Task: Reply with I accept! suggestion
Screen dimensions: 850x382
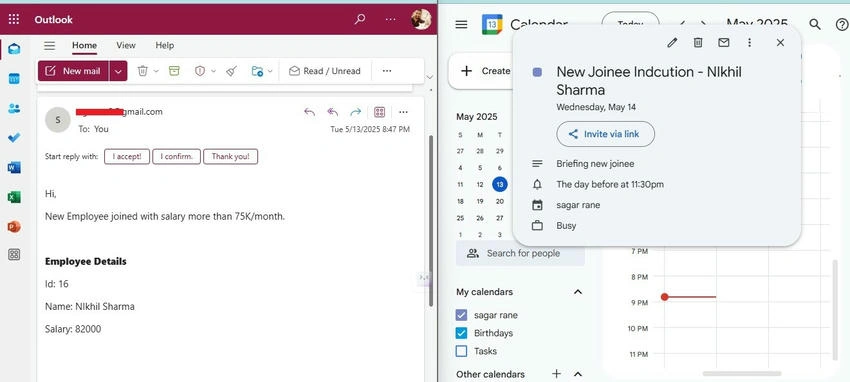Action: (x=127, y=157)
